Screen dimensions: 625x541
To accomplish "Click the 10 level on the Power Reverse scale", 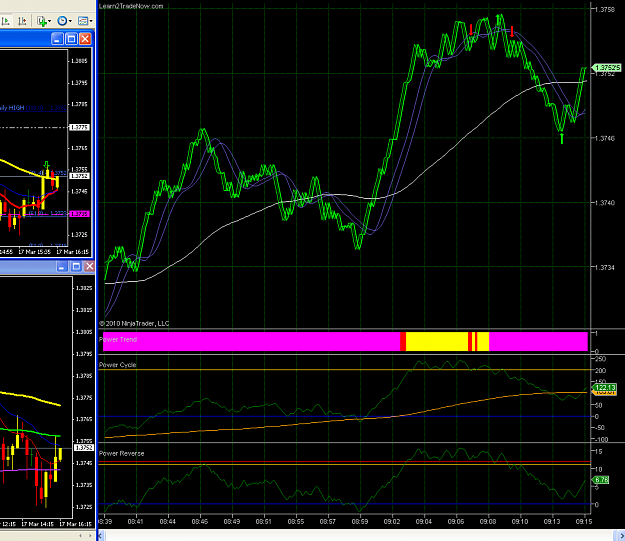I will pos(598,469).
